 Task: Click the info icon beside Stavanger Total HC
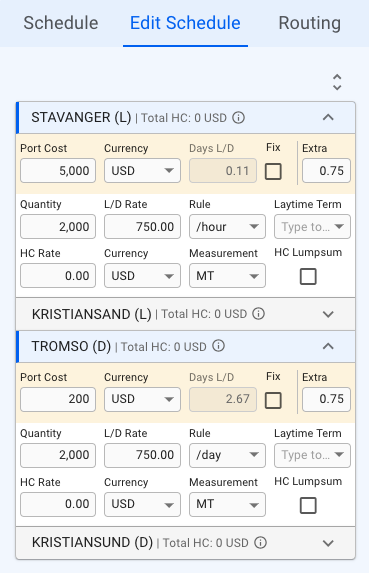(239, 118)
